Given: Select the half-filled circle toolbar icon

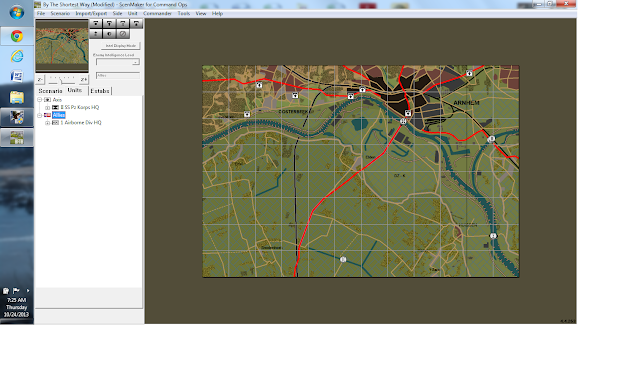Looking at the screenshot, I should click(109, 34).
